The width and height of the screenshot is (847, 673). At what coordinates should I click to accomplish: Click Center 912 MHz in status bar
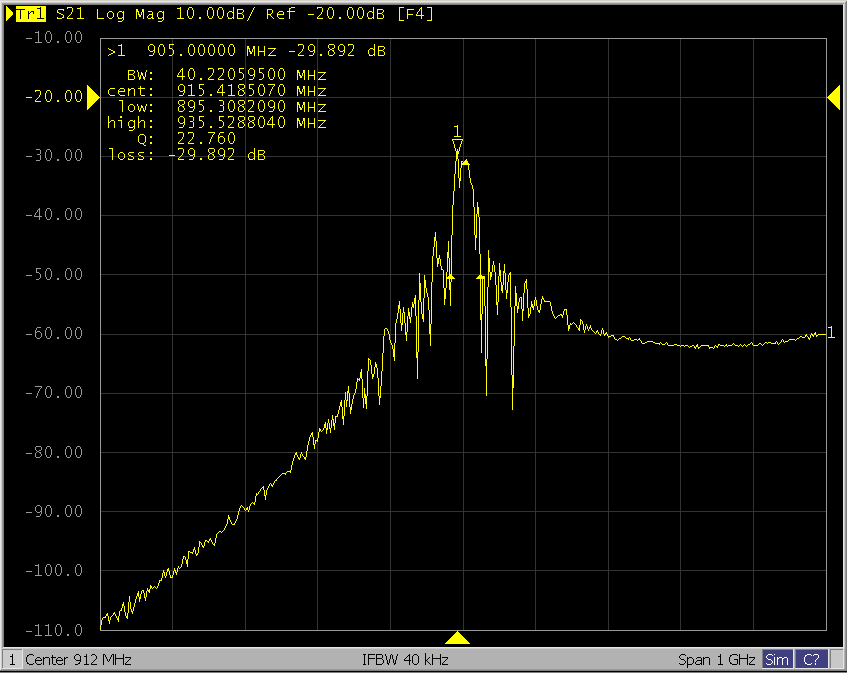pos(78,660)
